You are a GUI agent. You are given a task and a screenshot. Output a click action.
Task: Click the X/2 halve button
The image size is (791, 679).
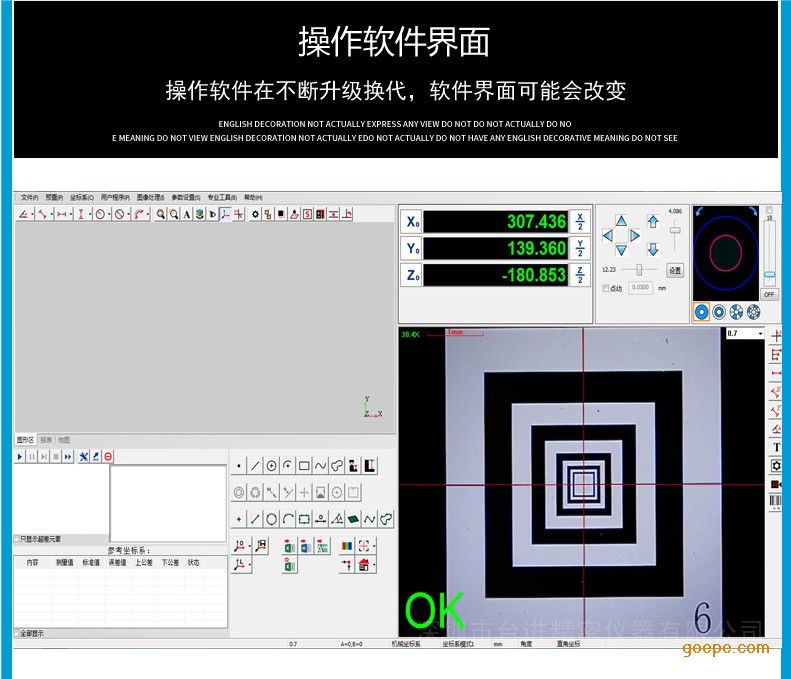[x=580, y=221]
